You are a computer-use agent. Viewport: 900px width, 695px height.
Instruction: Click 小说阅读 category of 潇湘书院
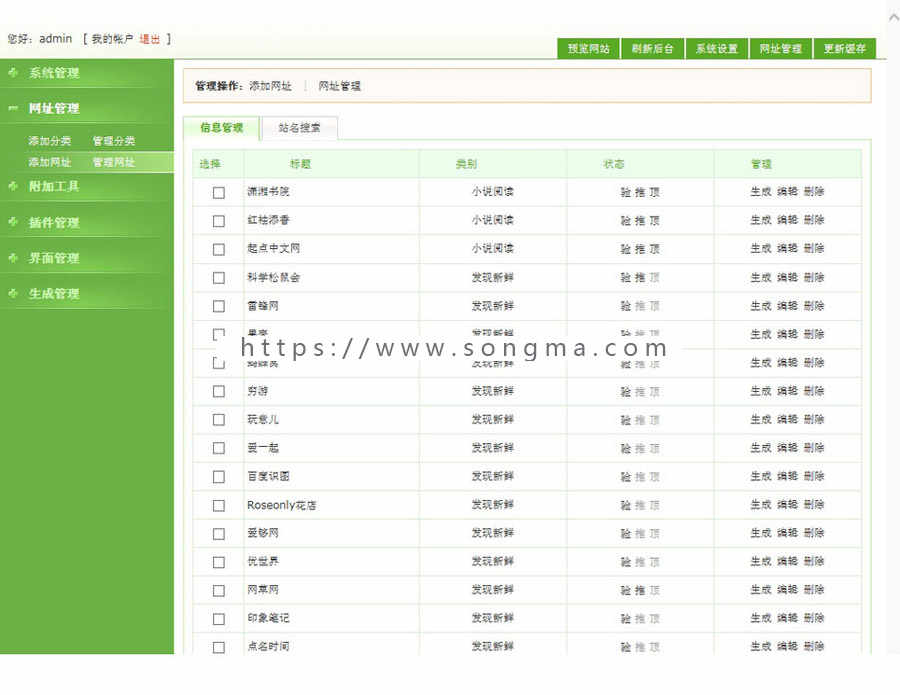pos(492,192)
